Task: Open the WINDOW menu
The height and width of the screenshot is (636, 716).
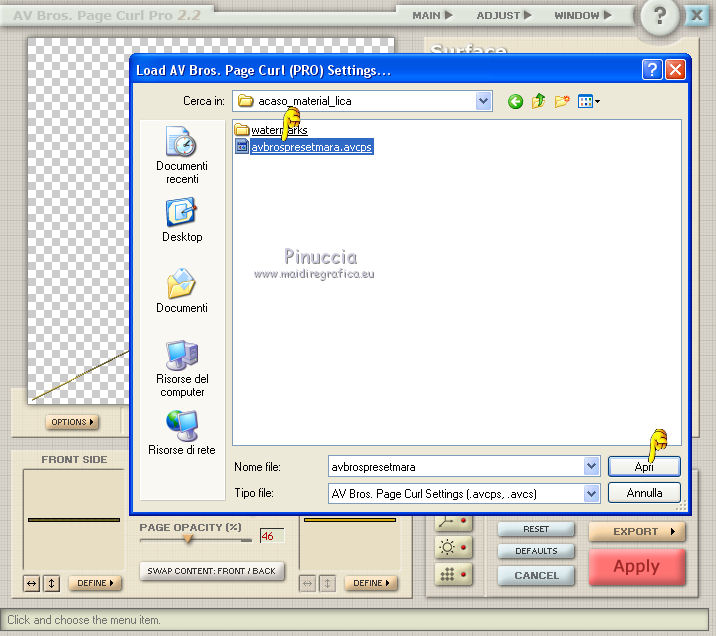Action: pos(583,15)
